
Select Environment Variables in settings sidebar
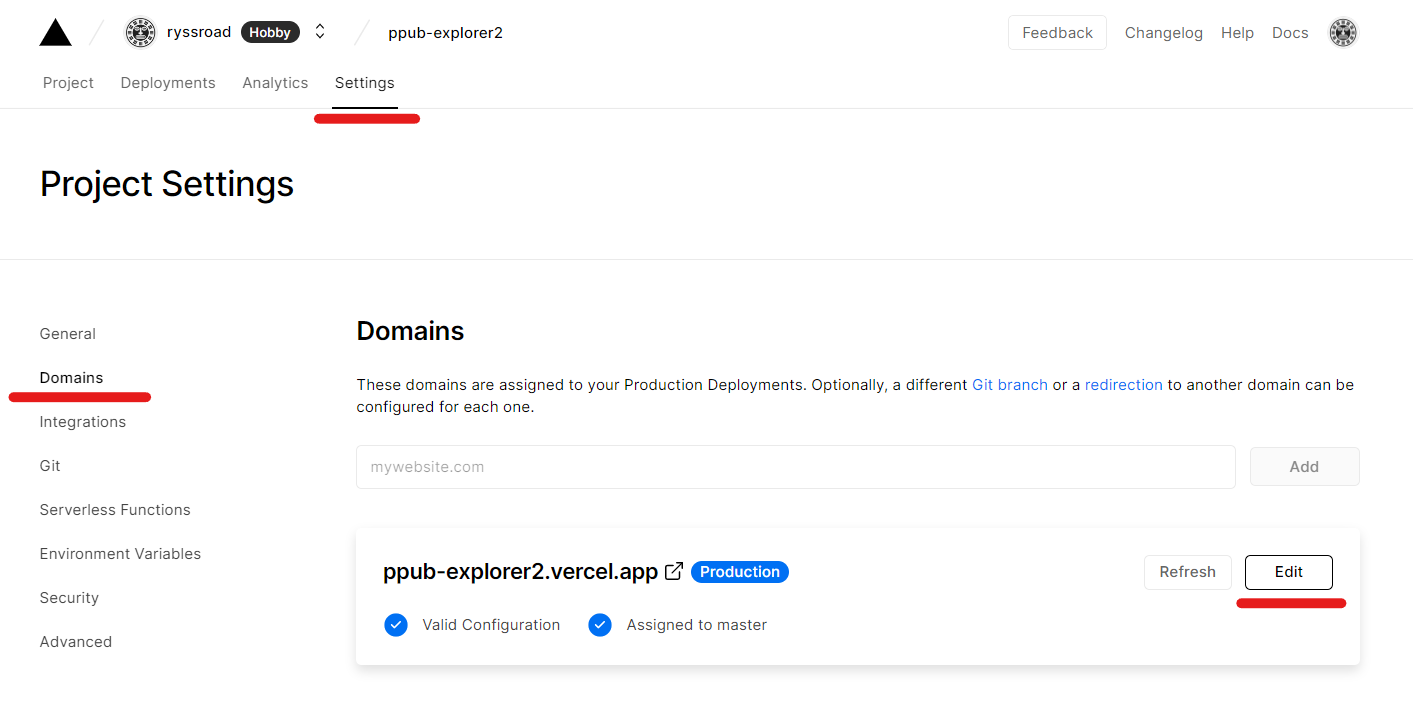(120, 554)
